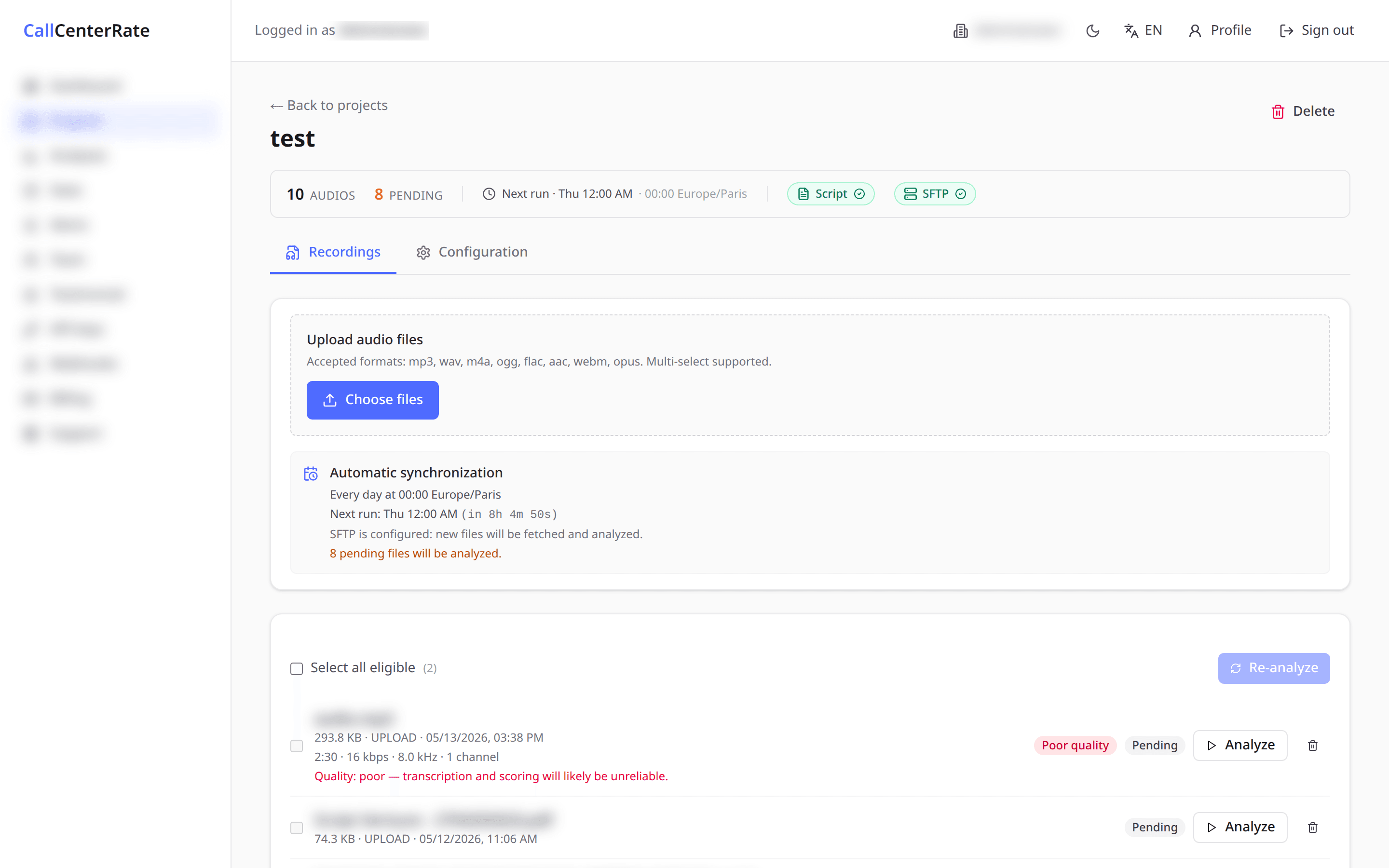
Task: Toggle dark mode moon icon
Action: (x=1092, y=30)
